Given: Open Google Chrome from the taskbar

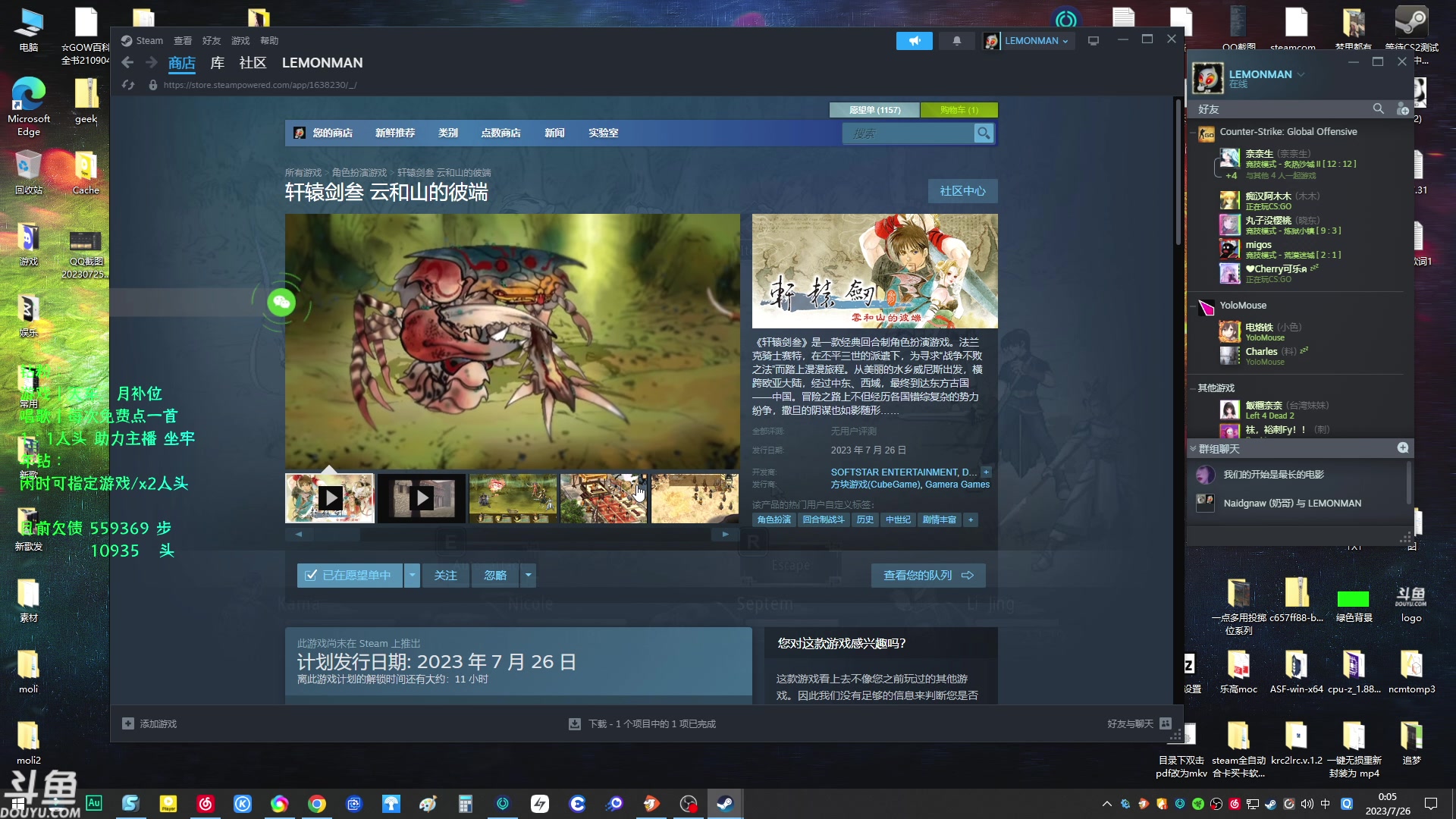Looking at the screenshot, I should [x=317, y=803].
